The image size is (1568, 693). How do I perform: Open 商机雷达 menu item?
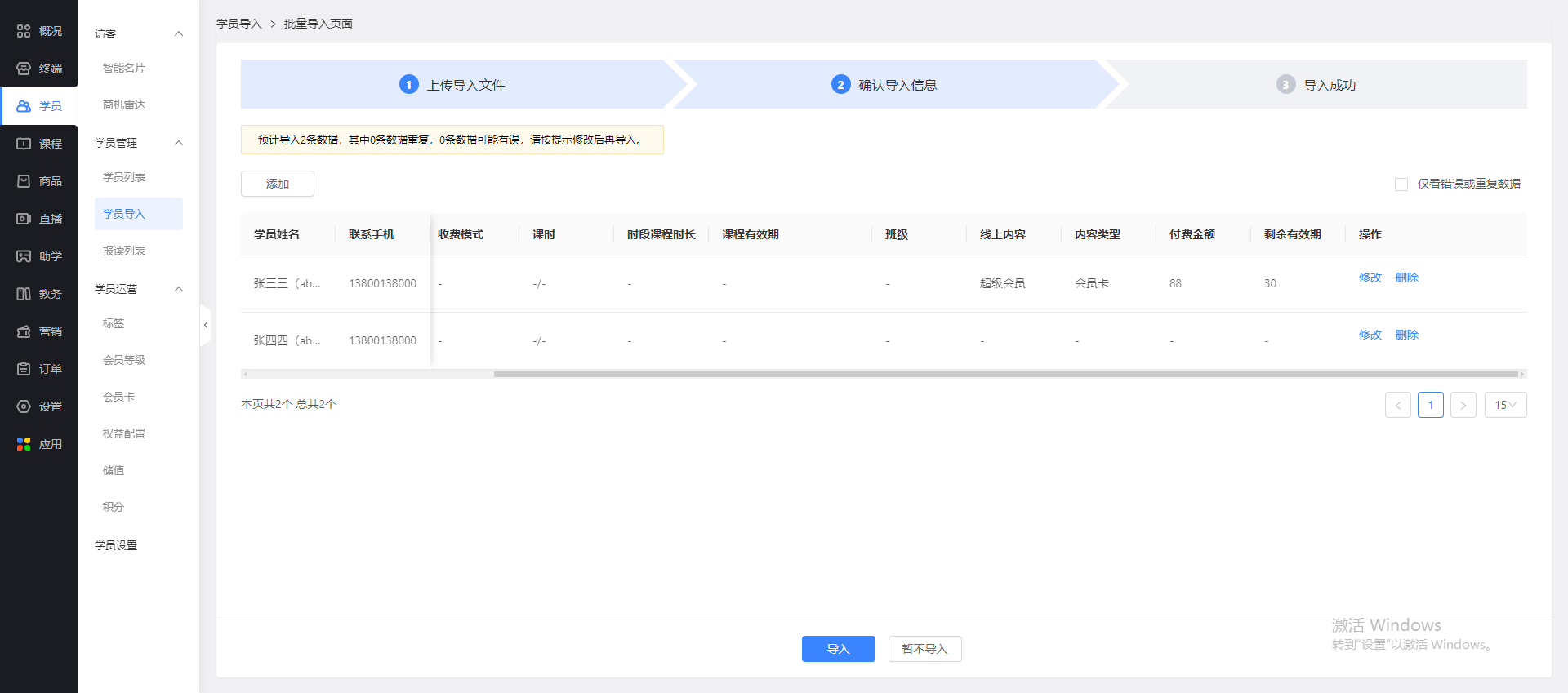pos(124,104)
